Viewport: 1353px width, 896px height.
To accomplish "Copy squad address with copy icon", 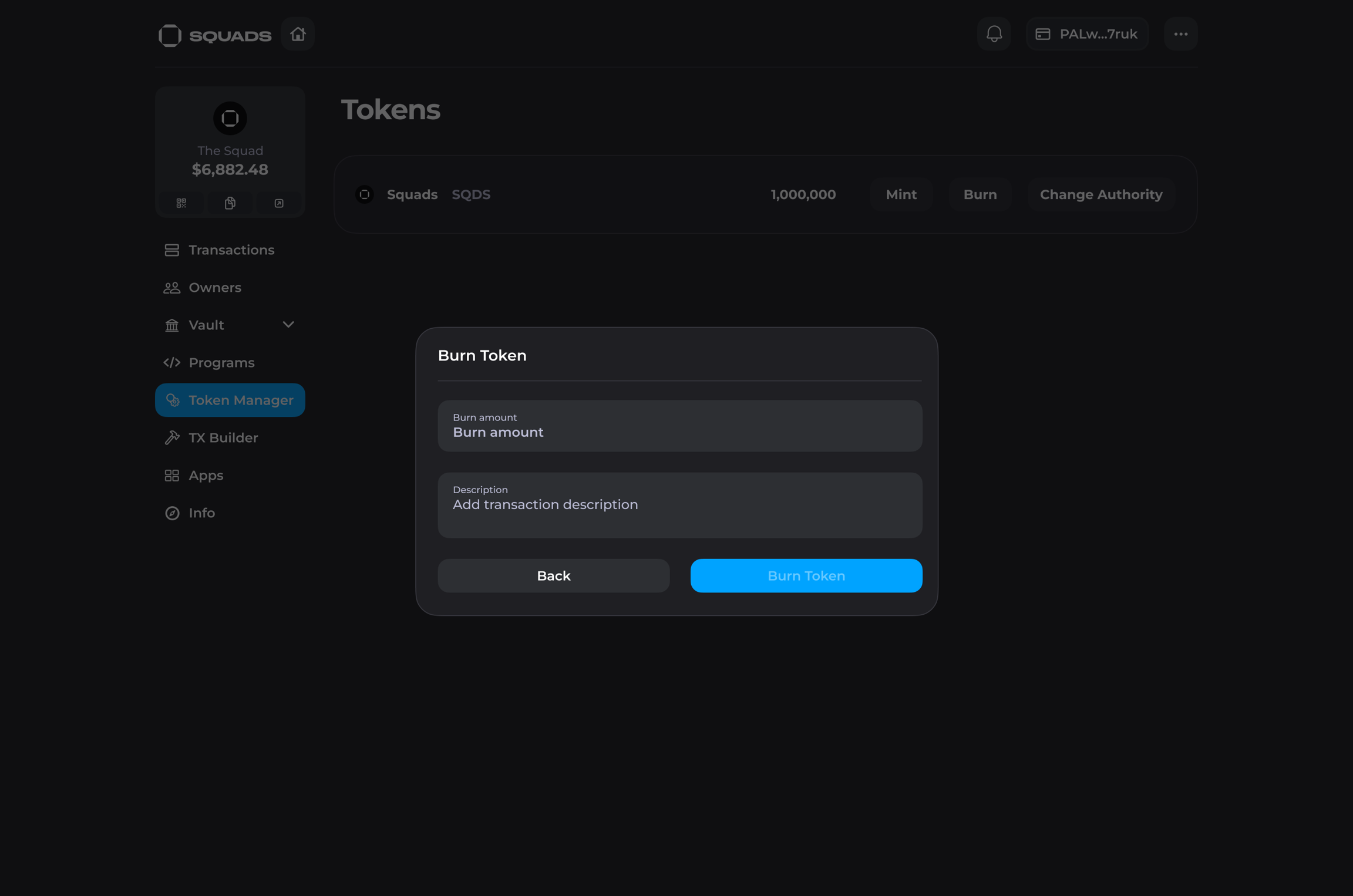I will click(230, 203).
